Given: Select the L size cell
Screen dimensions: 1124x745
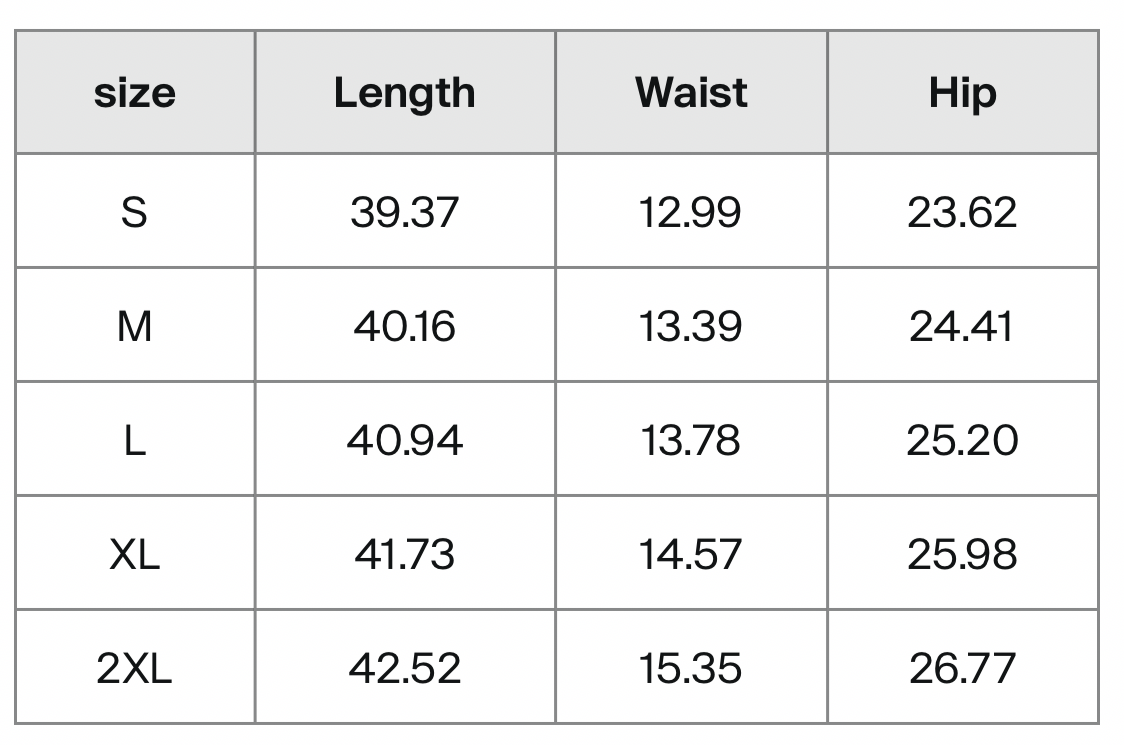Looking at the screenshot, I should 135,440.
